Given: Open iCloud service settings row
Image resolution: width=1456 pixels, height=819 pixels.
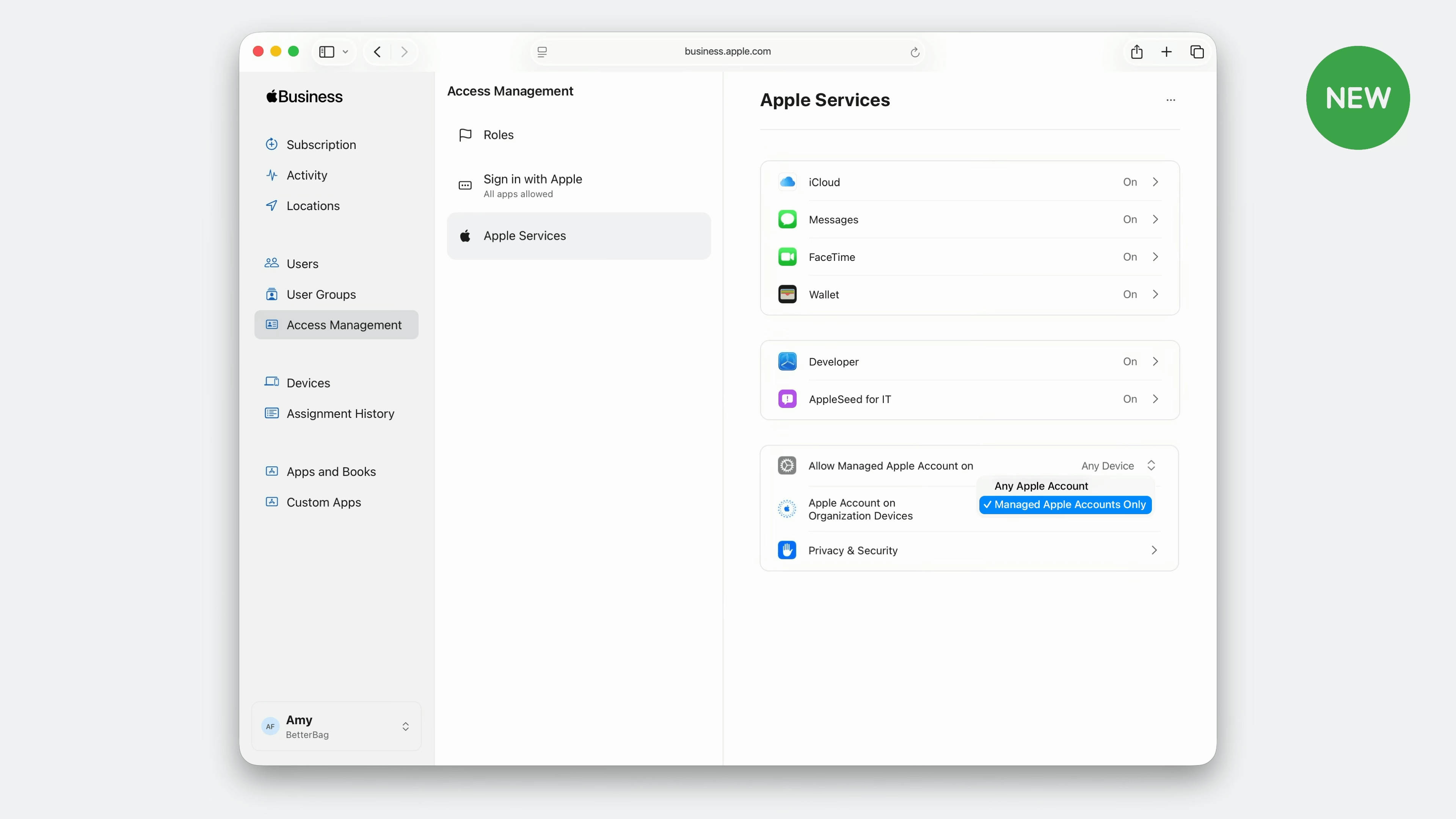Looking at the screenshot, I should pos(970,182).
